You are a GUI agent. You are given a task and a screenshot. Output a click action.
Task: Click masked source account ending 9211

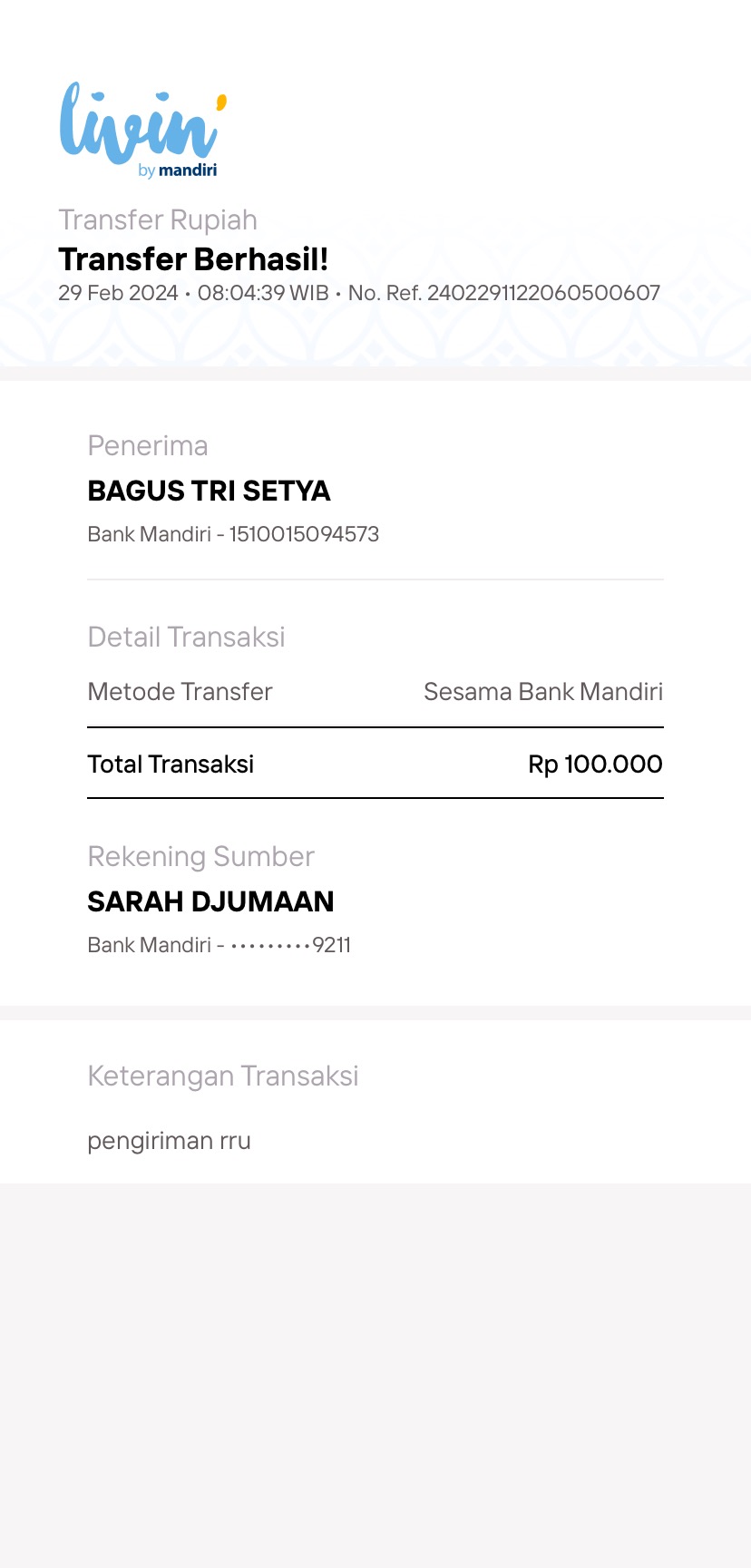click(x=290, y=945)
